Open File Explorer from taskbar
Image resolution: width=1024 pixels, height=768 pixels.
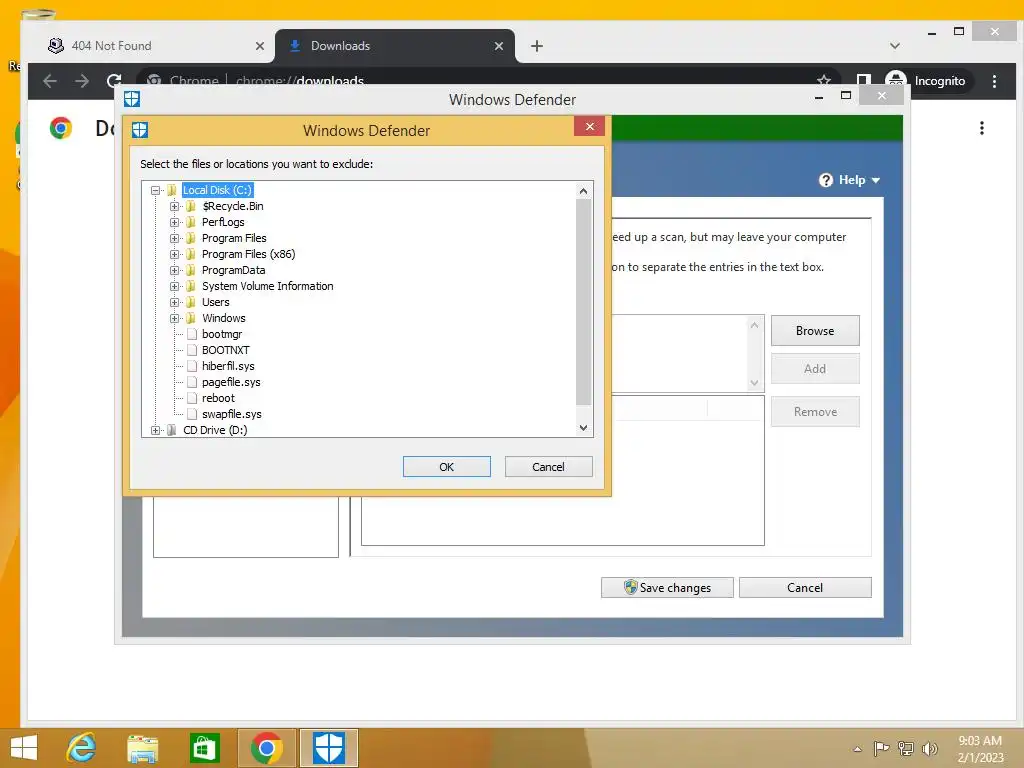tap(142, 748)
